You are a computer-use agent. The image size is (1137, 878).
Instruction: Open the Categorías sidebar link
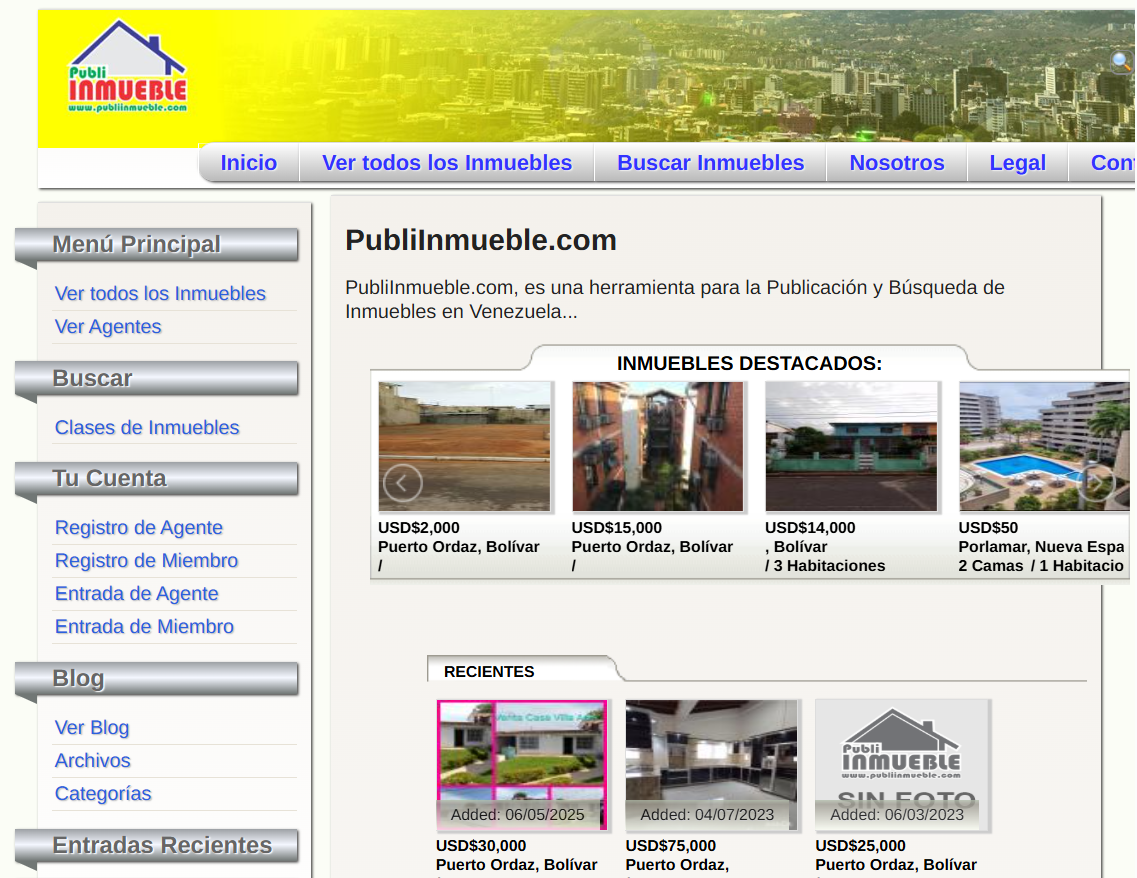(103, 794)
